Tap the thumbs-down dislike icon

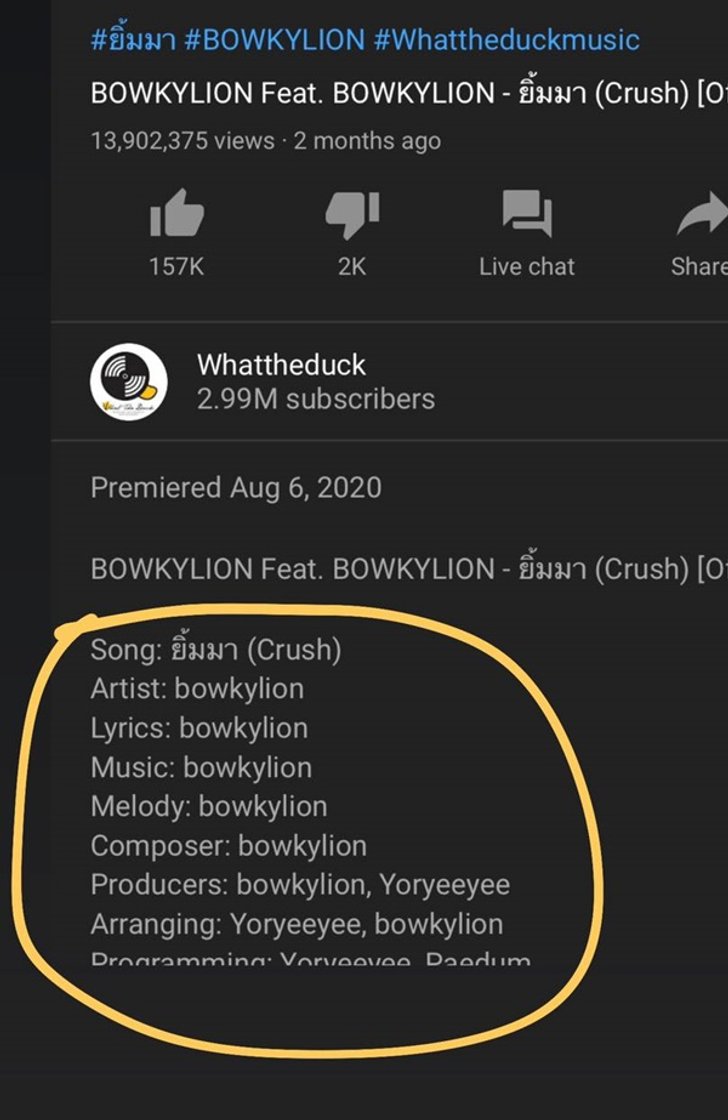(x=351, y=214)
